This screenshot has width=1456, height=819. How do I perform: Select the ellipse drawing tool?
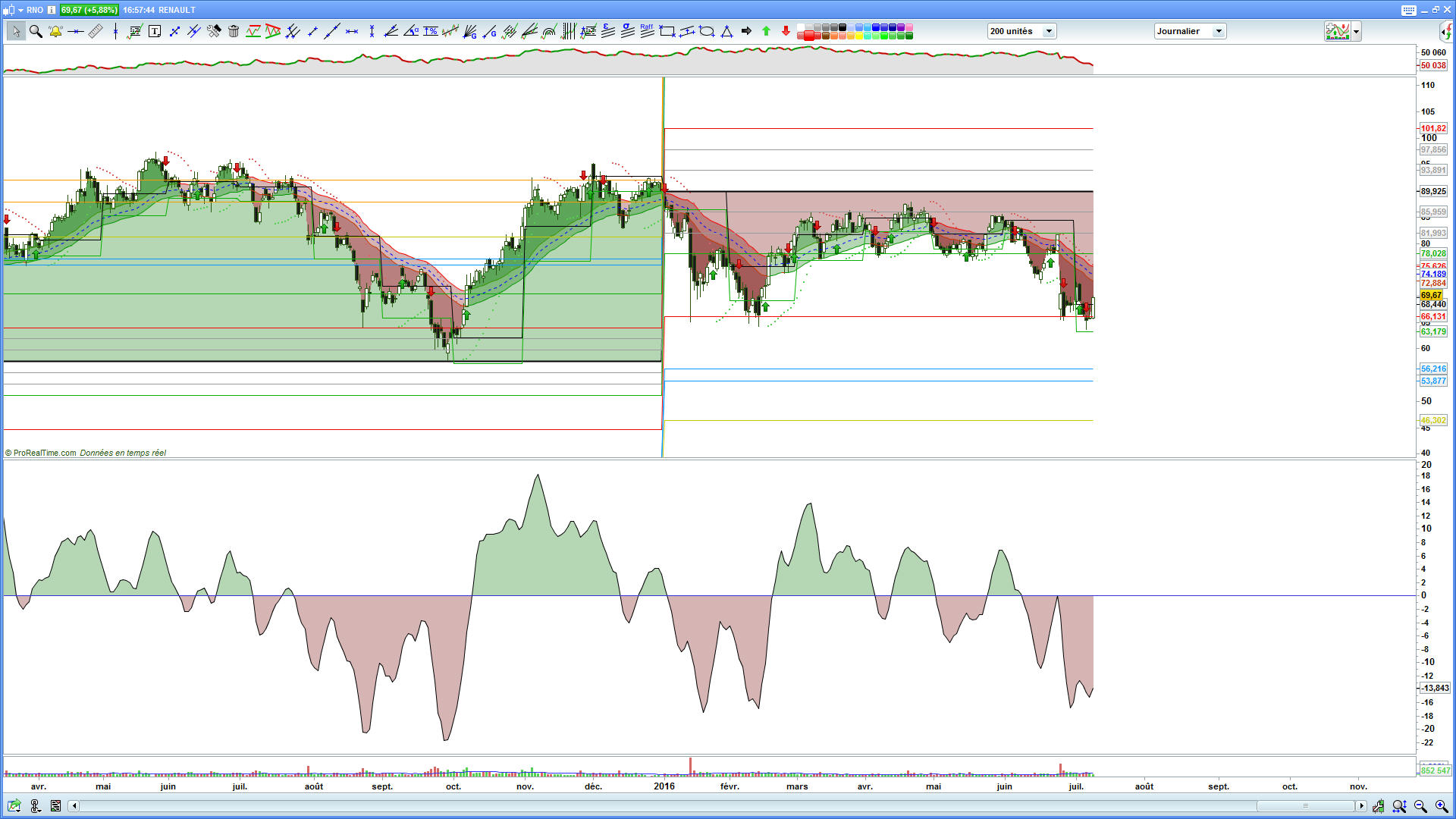(x=707, y=31)
